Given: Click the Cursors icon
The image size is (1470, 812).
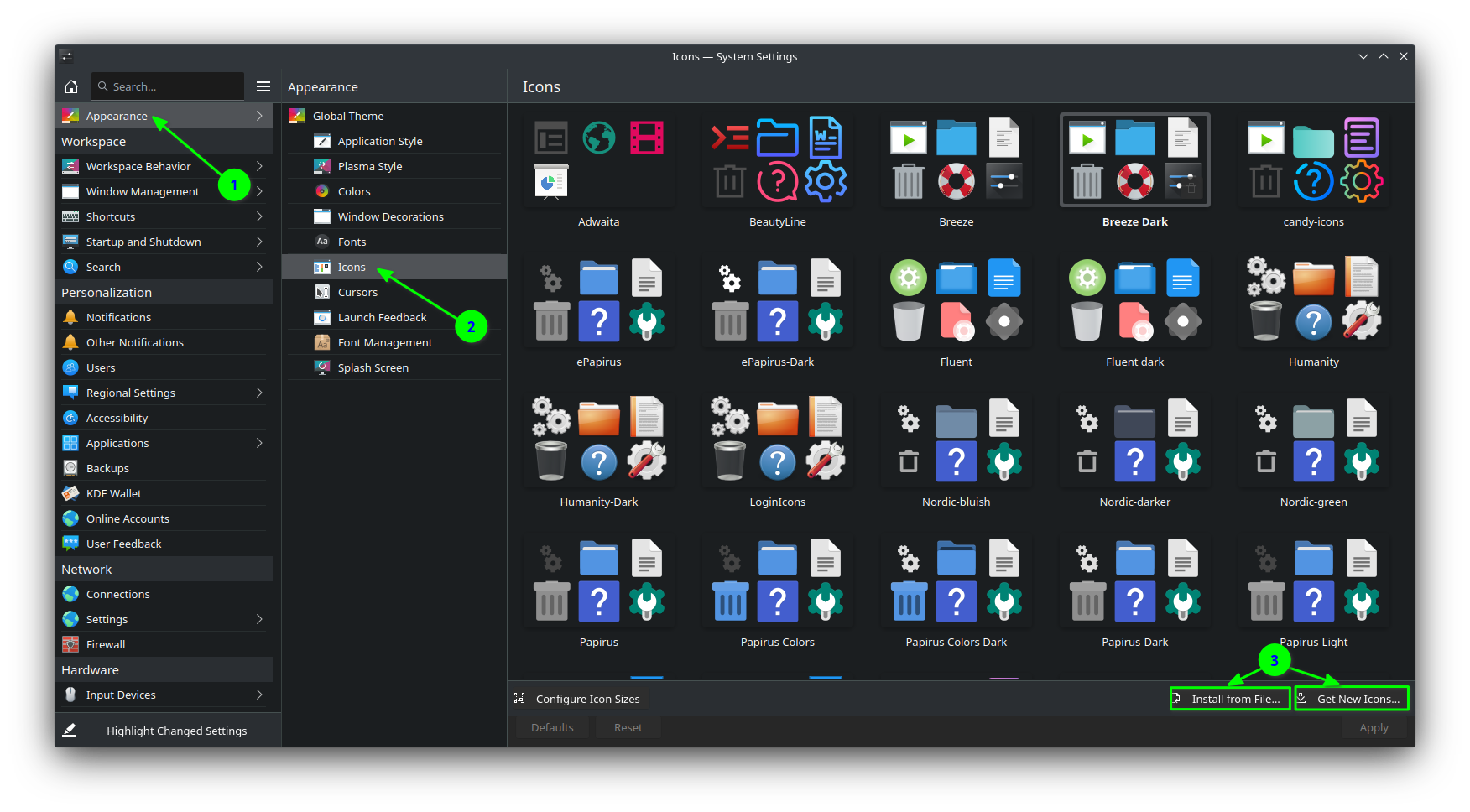Looking at the screenshot, I should coord(322,292).
